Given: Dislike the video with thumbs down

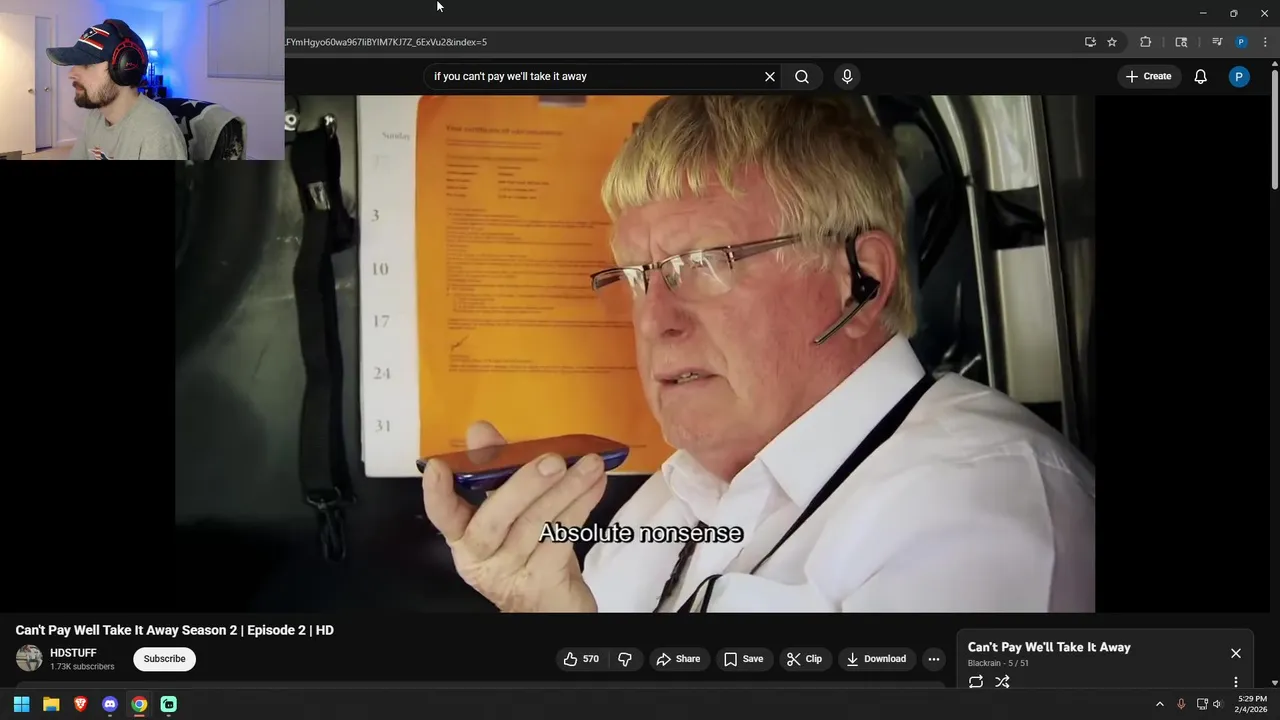Looking at the screenshot, I should coord(625,659).
